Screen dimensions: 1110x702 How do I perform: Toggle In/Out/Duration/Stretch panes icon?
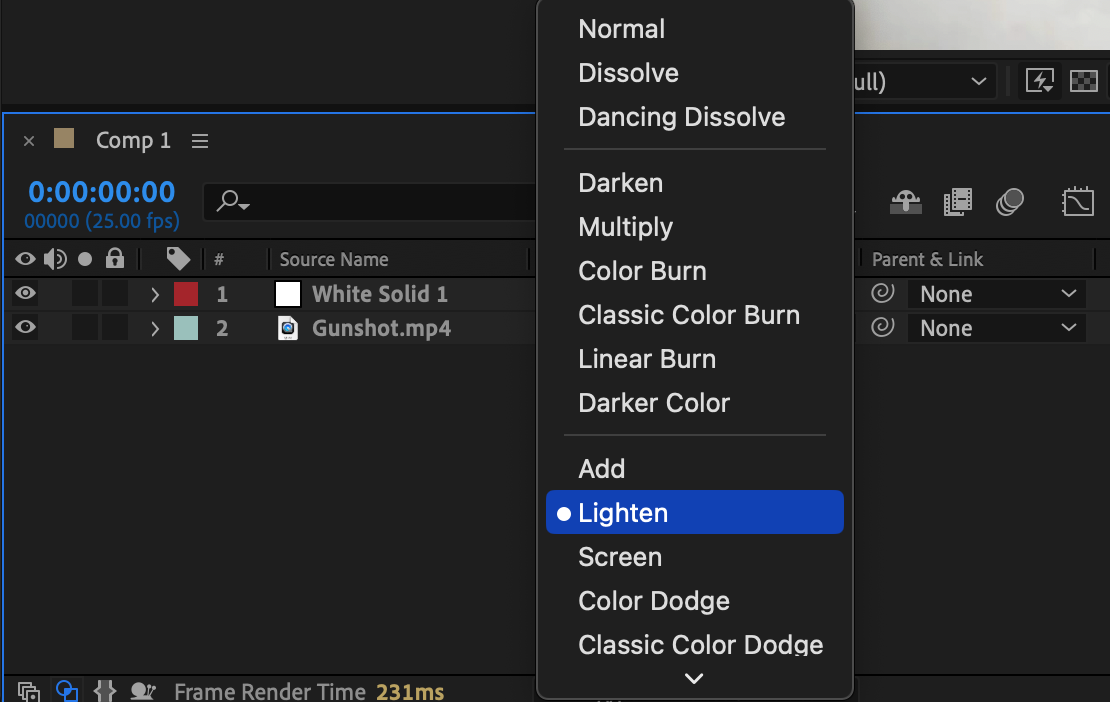[105, 691]
